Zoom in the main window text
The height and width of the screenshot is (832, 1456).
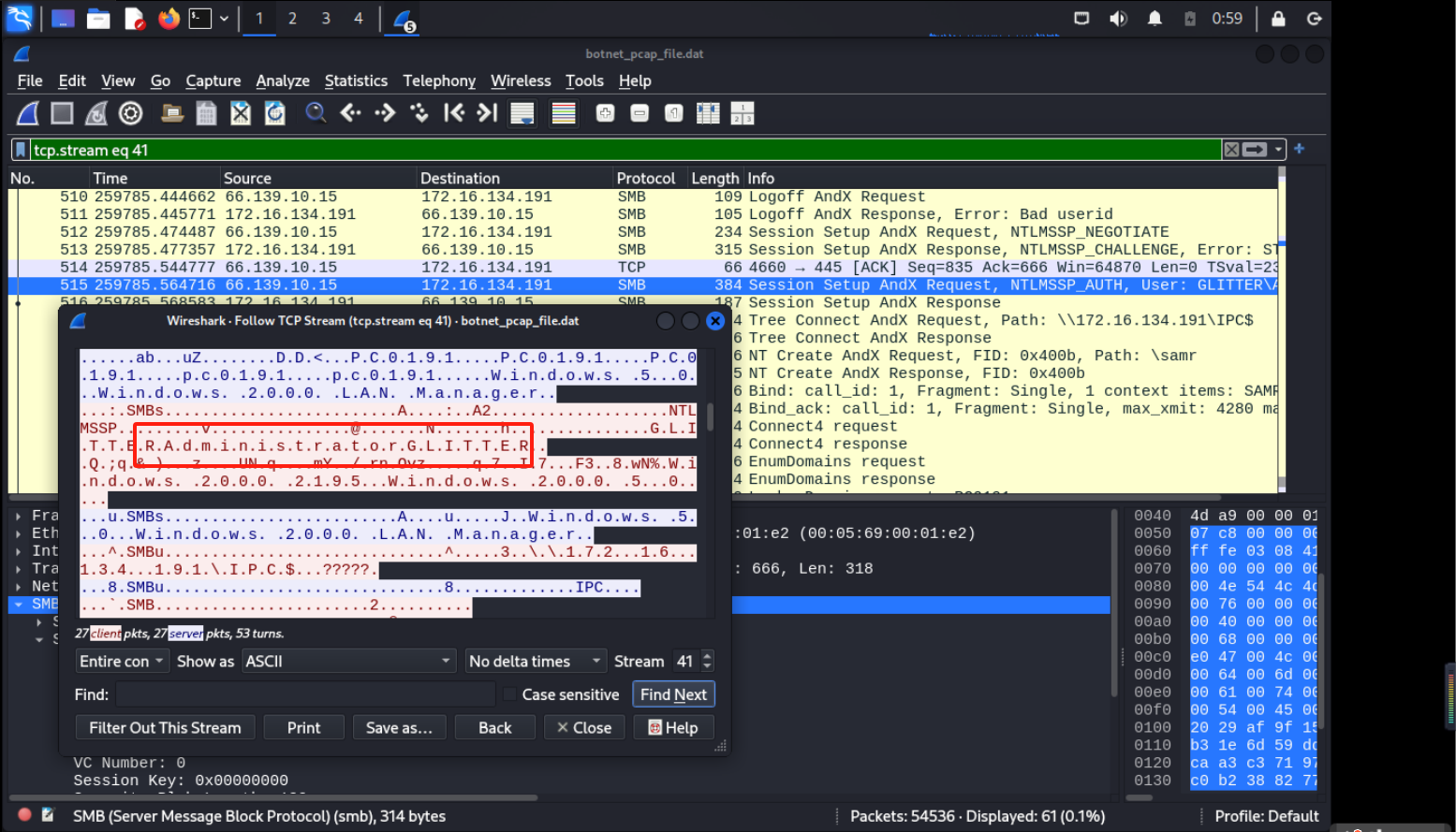tap(606, 113)
